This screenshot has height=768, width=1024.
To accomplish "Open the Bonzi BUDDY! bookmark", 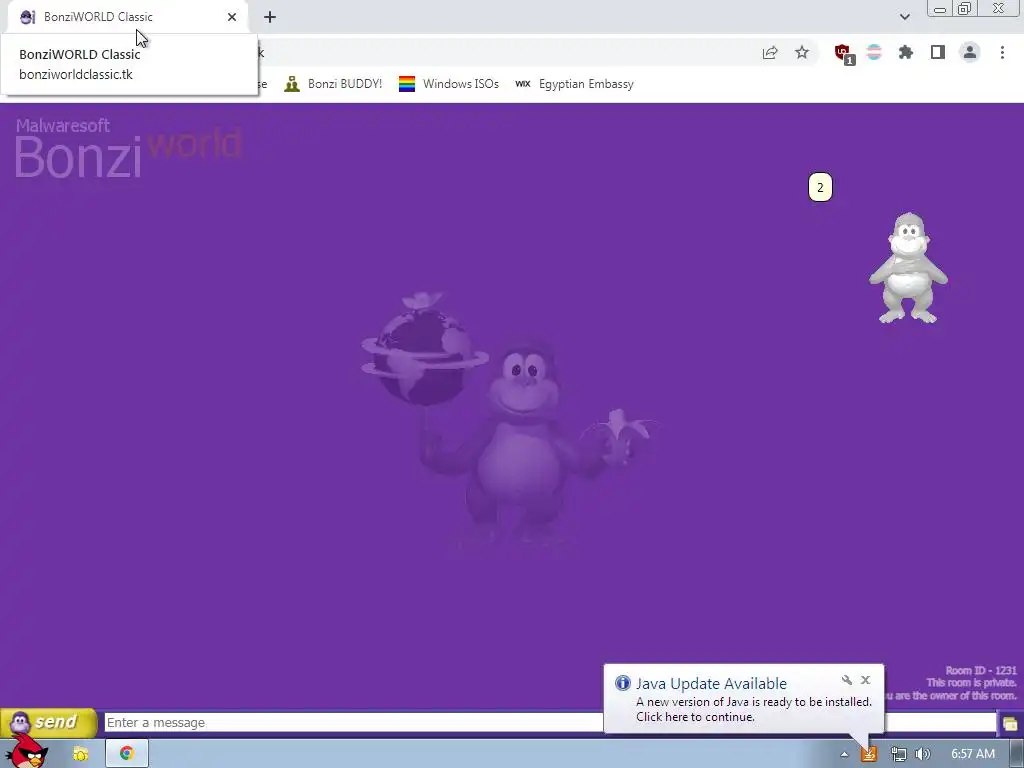I will tap(333, 84).
